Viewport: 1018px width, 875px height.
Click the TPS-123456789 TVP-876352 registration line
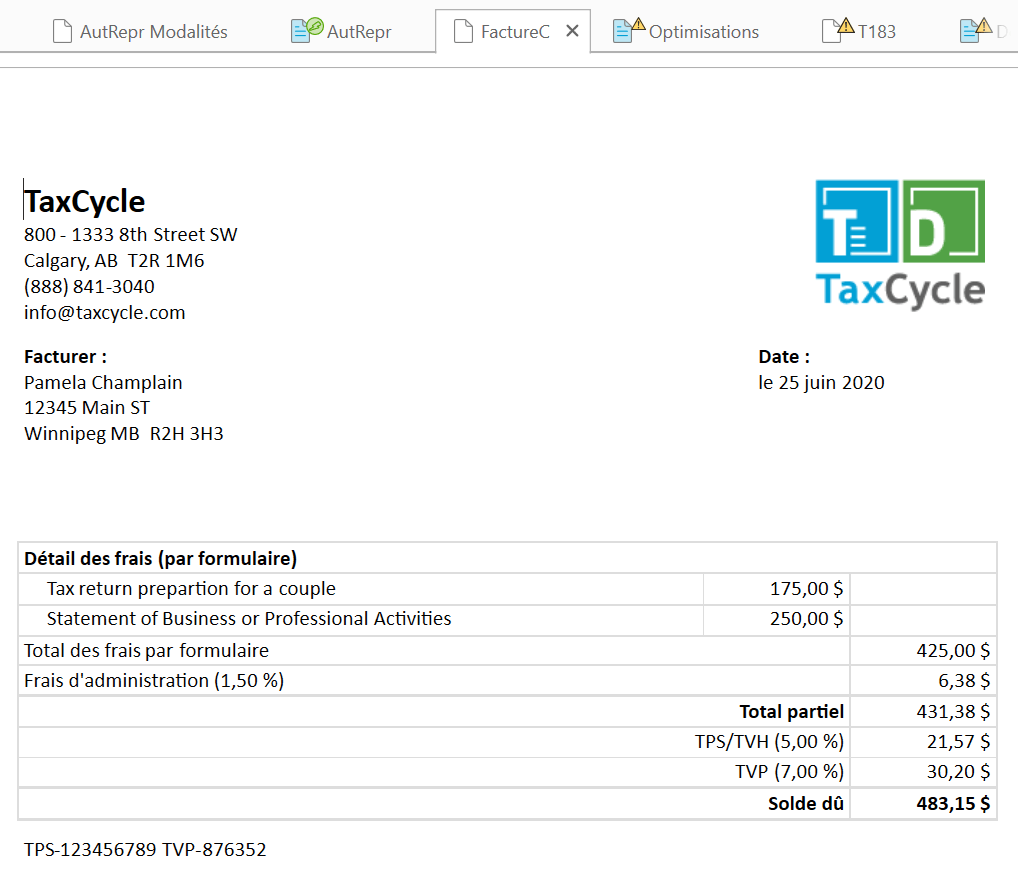coord(145,849)
